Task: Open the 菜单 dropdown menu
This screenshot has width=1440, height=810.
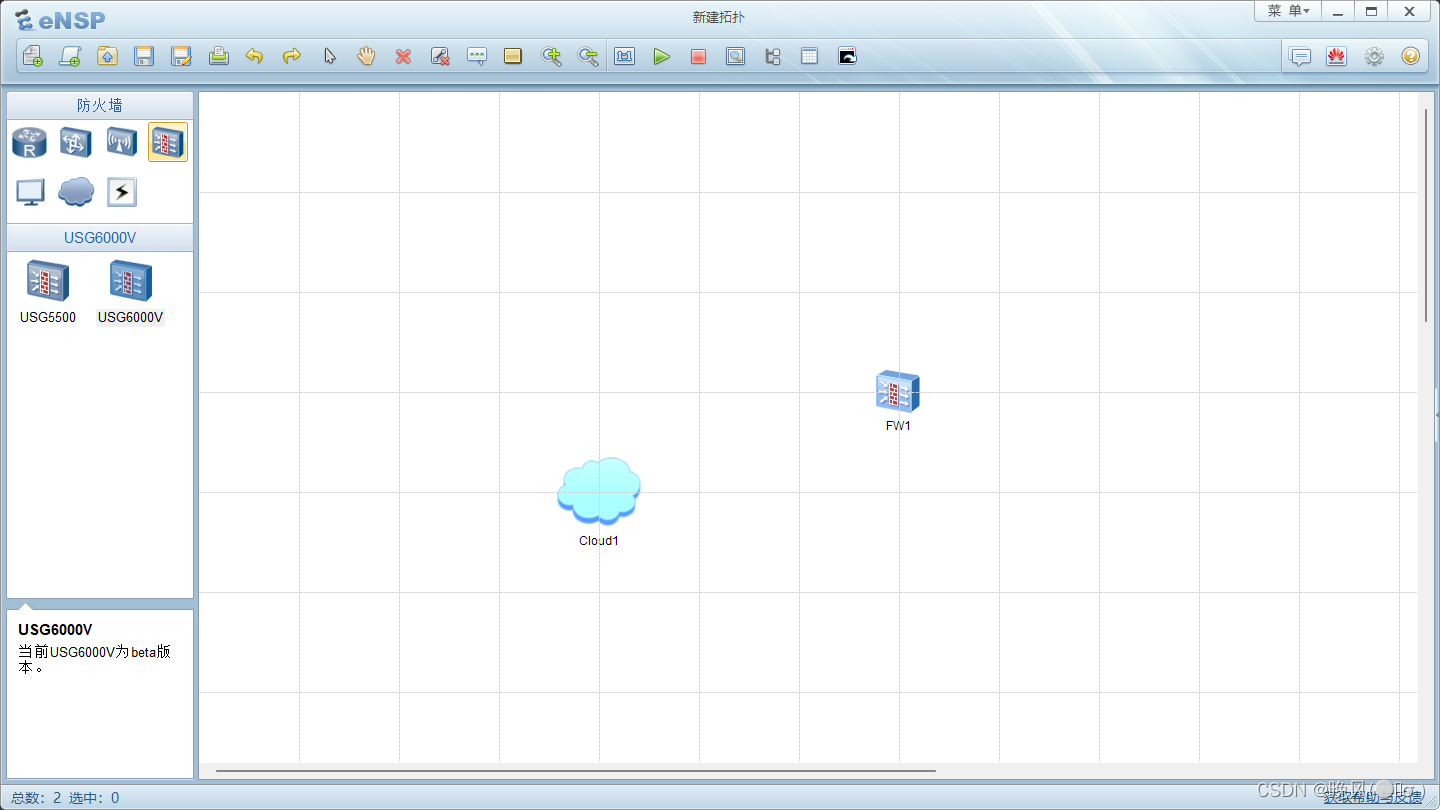Action: [1288, 11]
